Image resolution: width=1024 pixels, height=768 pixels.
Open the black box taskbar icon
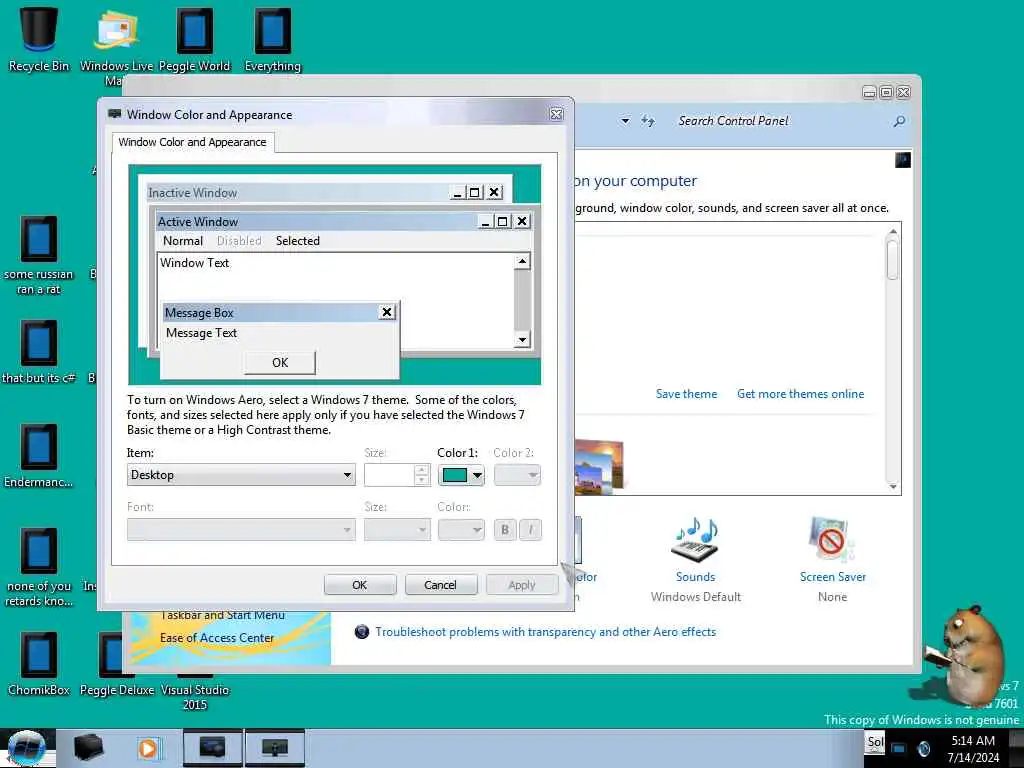89,748
